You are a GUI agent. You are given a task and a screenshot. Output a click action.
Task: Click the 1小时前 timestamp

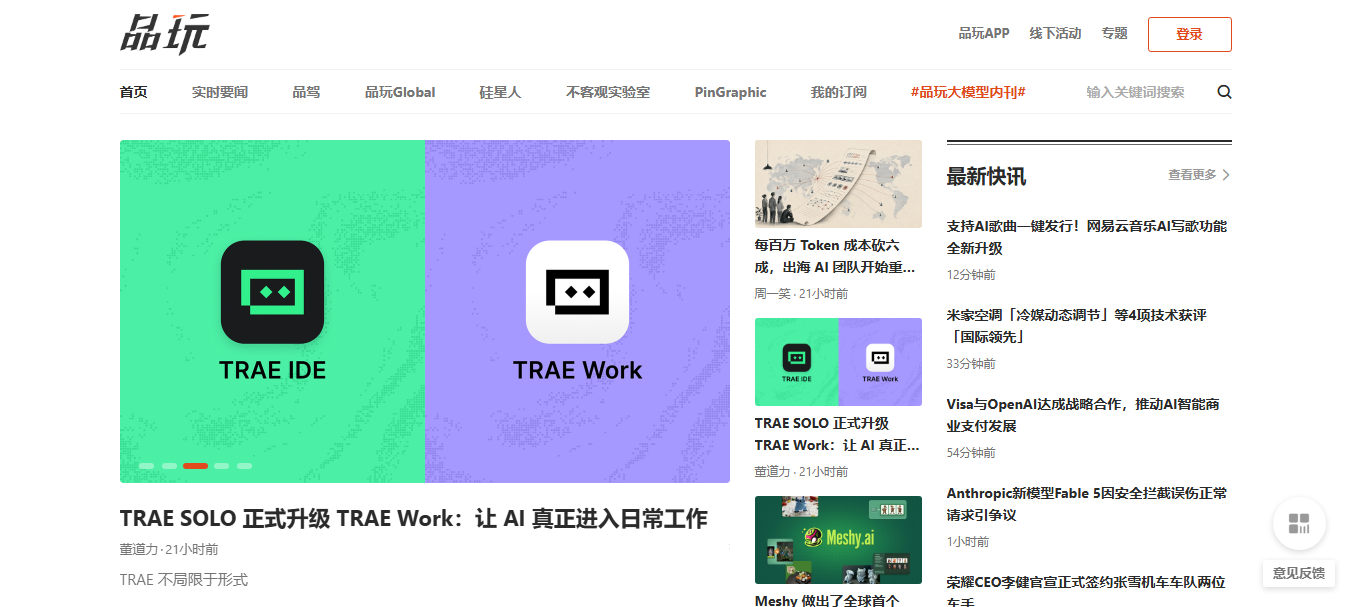[968, 541]
